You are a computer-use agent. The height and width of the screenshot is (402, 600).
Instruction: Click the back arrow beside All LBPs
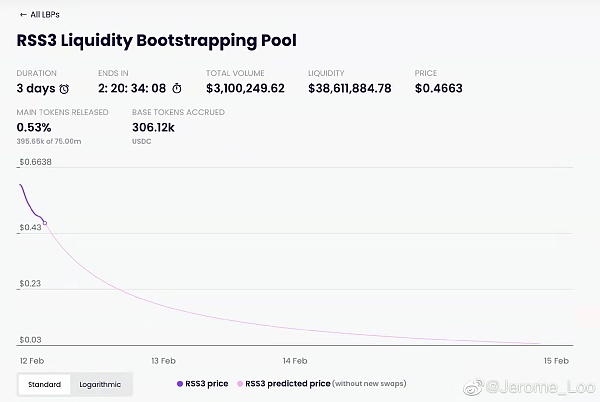(23, 15)
